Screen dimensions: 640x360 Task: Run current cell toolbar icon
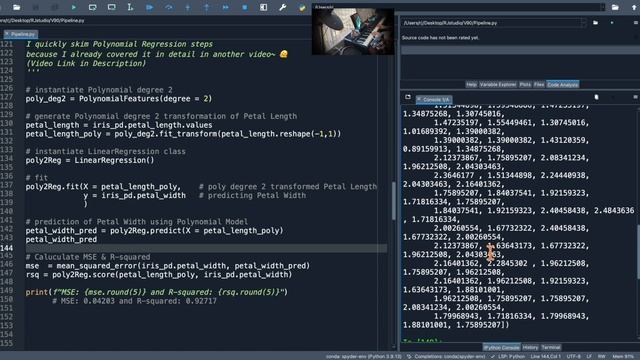tap(93, 7)
